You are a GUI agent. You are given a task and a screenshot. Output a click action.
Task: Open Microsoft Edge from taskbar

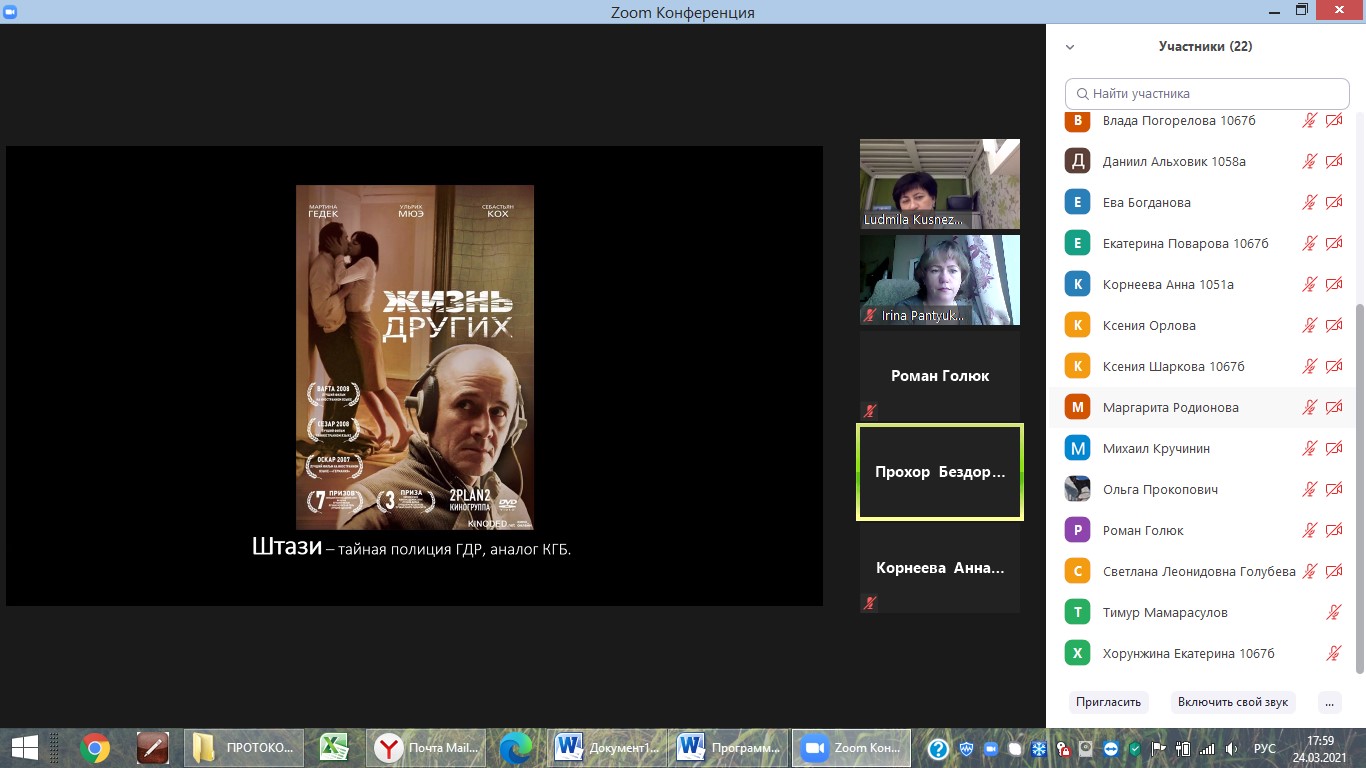[516, 747]
